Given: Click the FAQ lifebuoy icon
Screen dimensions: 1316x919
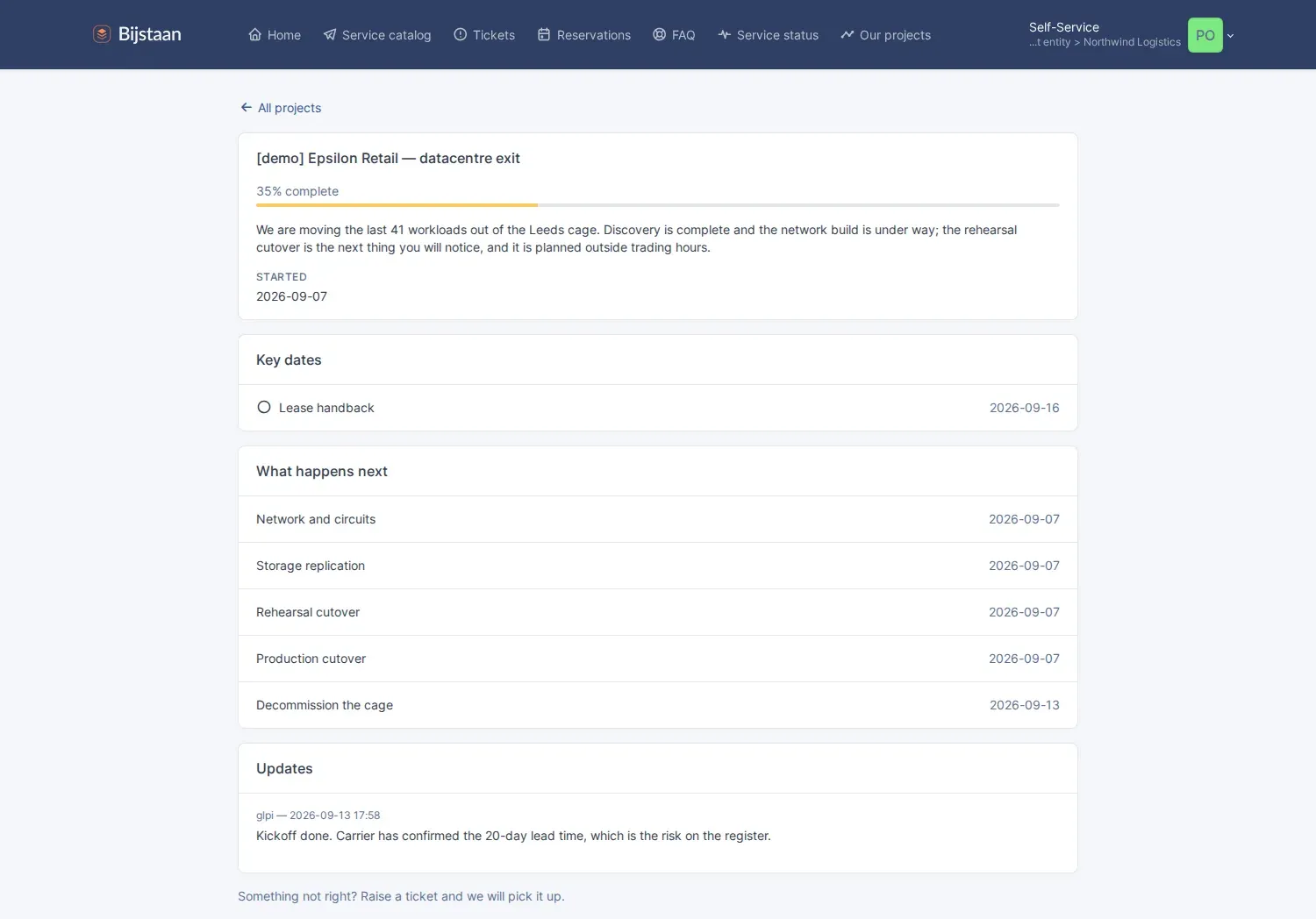Looking at the screenshot, I should (660, 35).
